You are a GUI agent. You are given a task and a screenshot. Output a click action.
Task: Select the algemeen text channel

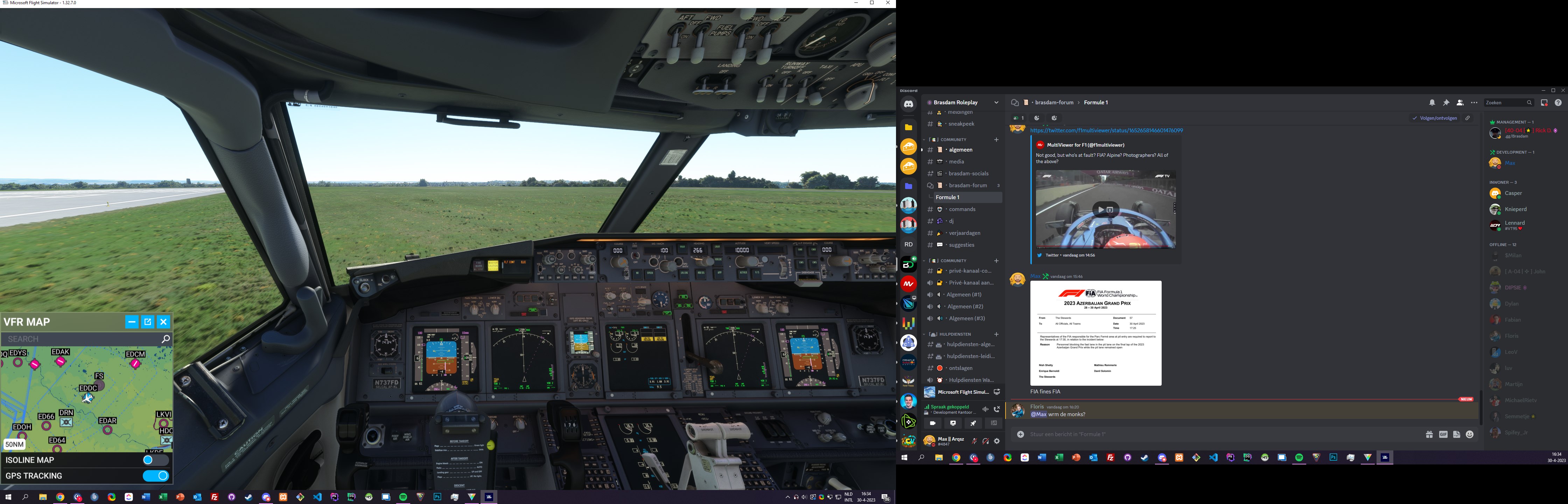click(960, 150)
